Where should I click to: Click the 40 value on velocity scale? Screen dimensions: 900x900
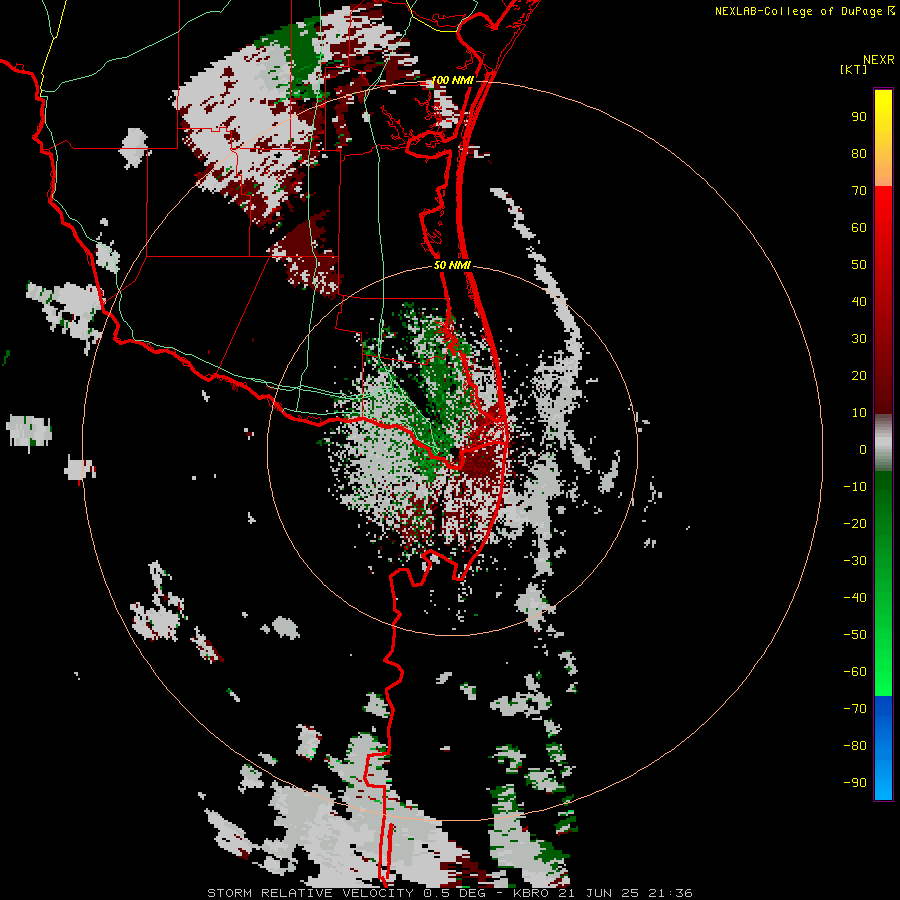coord(859,302)
